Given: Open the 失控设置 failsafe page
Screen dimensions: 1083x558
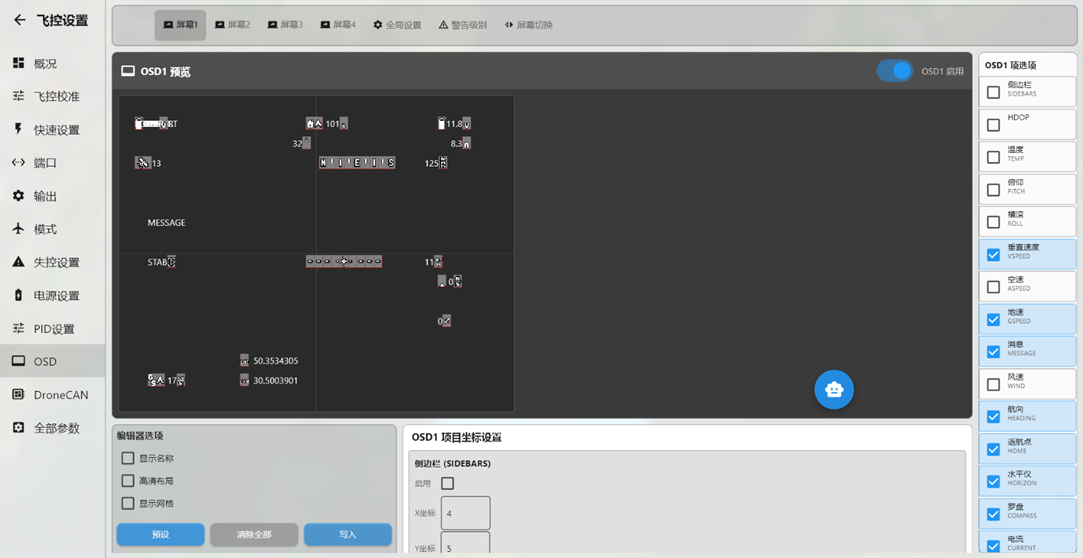Looking at the screenshot, I should coord(56,262).
